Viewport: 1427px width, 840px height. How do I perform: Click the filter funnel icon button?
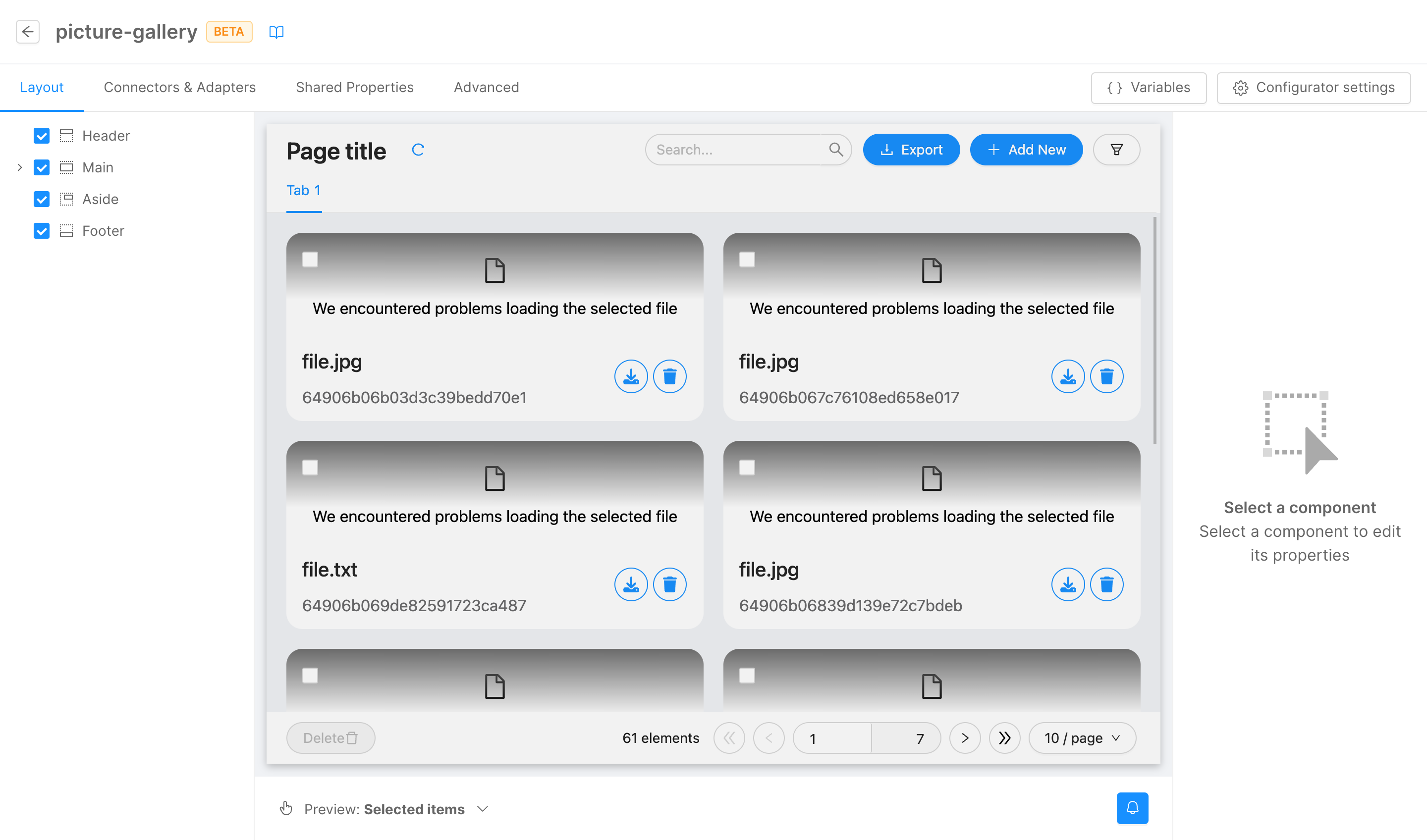pyautogui.click(x=1116, y=150)
